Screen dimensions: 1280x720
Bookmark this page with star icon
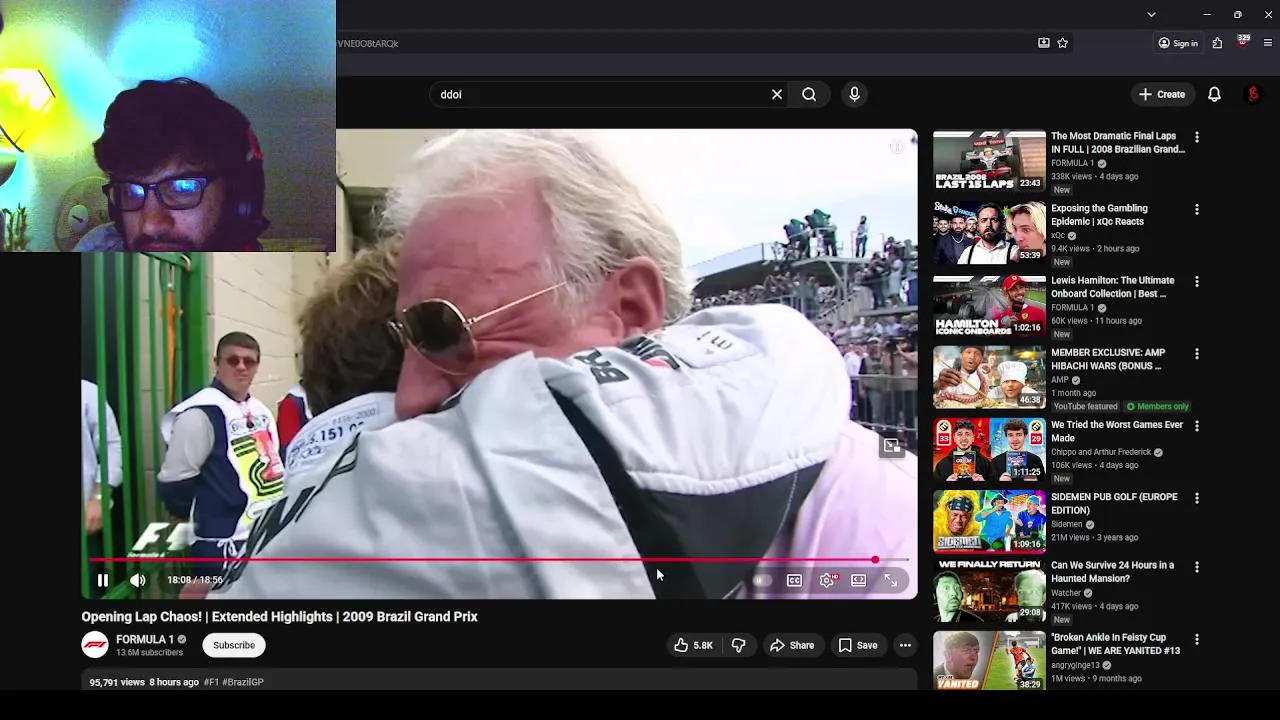click(x=1063, y=43)
